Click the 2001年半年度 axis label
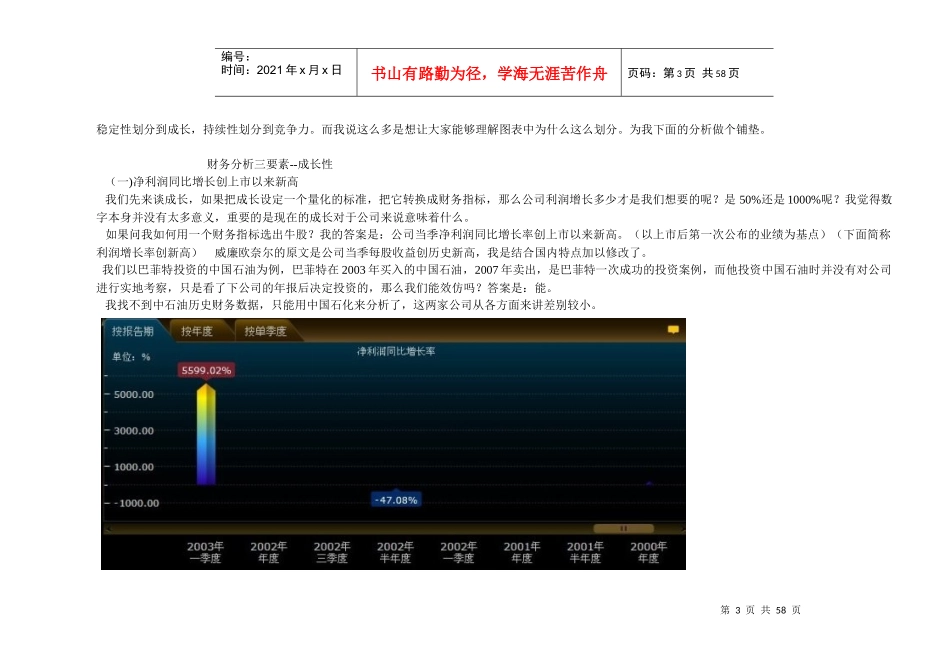950x672 pixels. [x=585, y=552]
